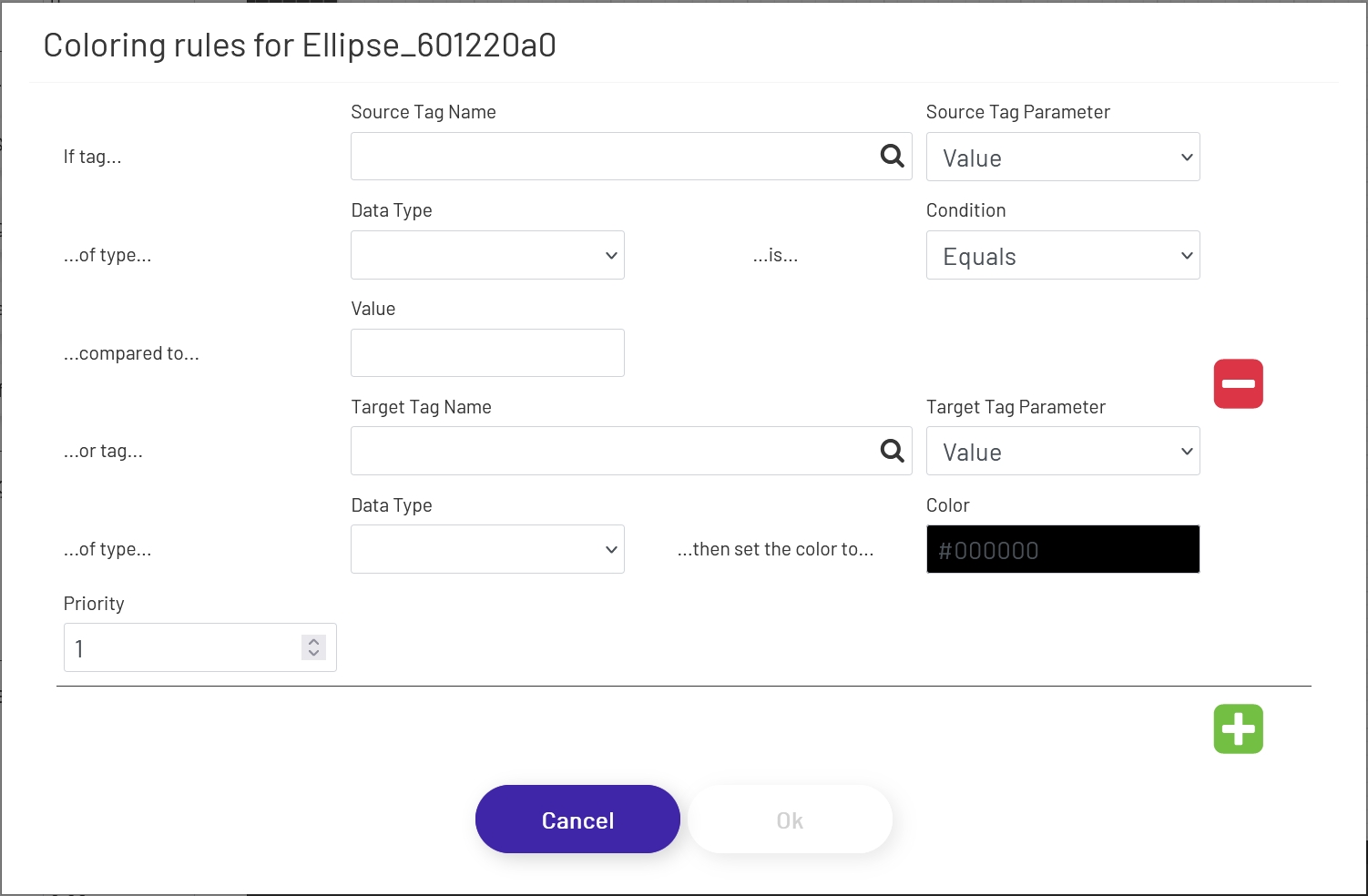
Task: Click inside the Priority number field
Action: point(182,647)
